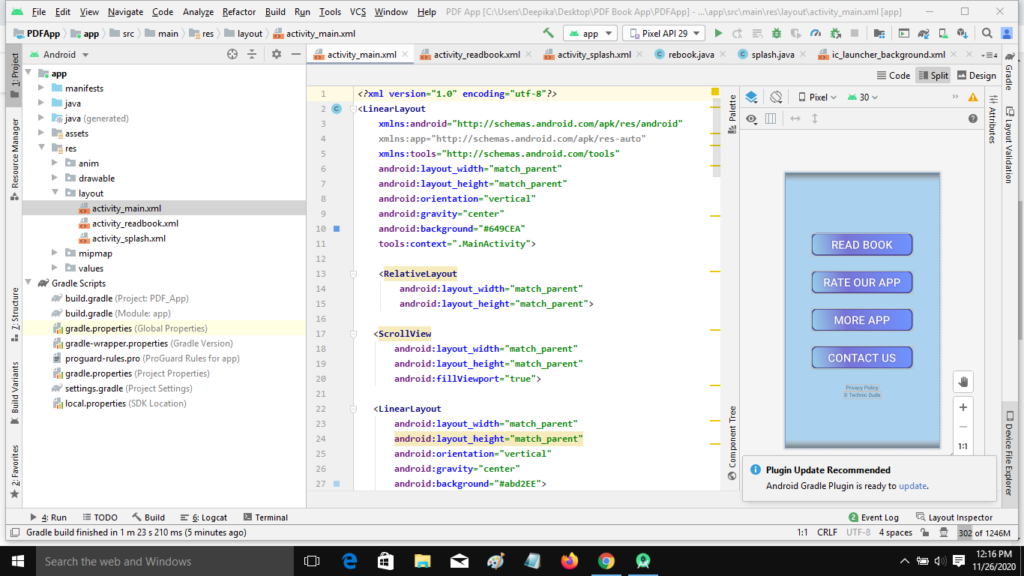Open the Refactor menu
This screenshot has height=576, width=1024.
[x=238, y=12]
